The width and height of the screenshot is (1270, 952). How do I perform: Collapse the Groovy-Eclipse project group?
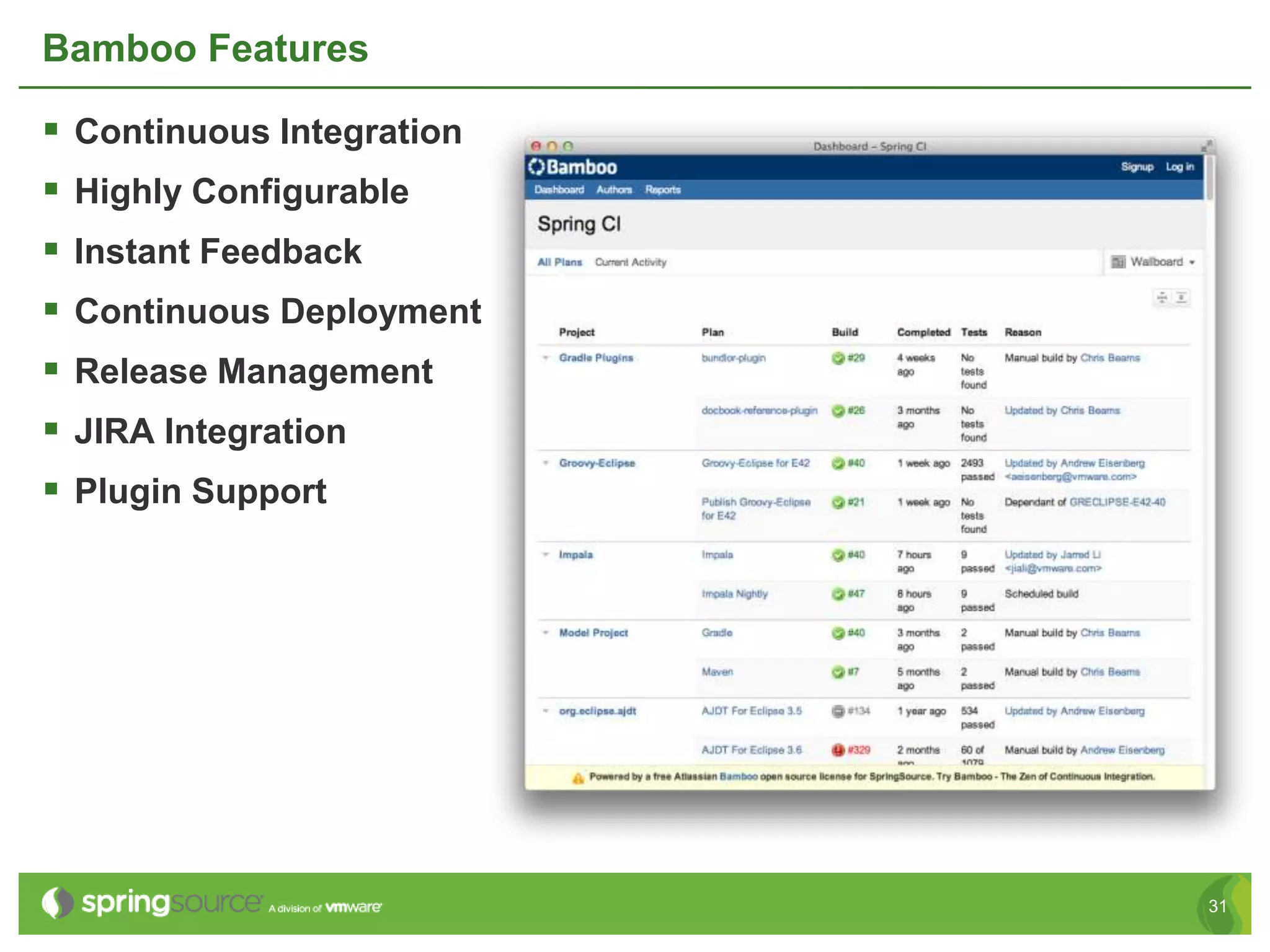click(x=546, y=463)
